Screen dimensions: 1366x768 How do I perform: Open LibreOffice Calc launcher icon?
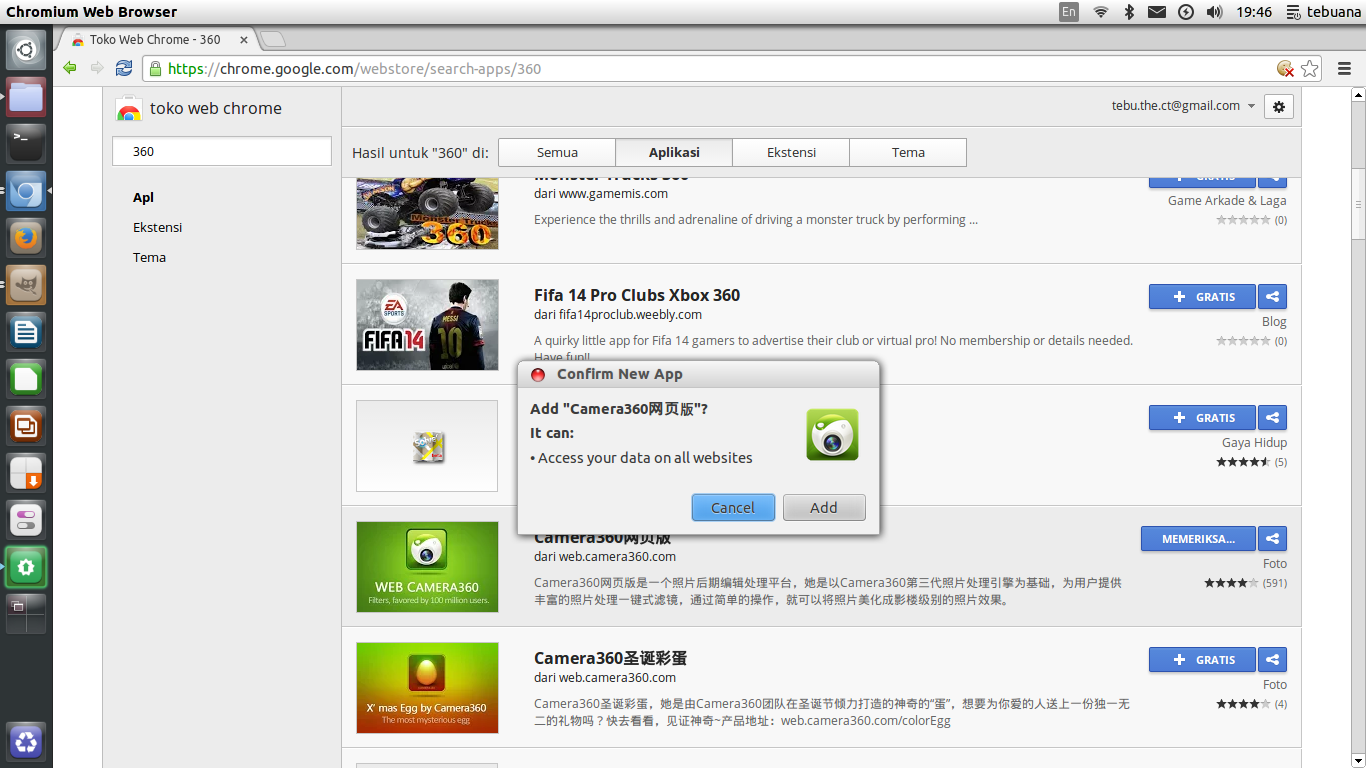click(26, 379)
